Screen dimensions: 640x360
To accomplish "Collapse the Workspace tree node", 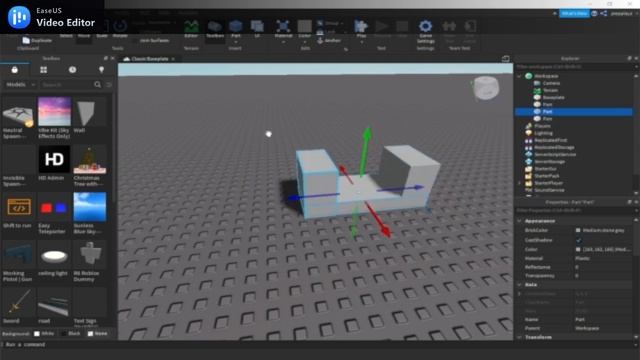I will coord(519,76).
